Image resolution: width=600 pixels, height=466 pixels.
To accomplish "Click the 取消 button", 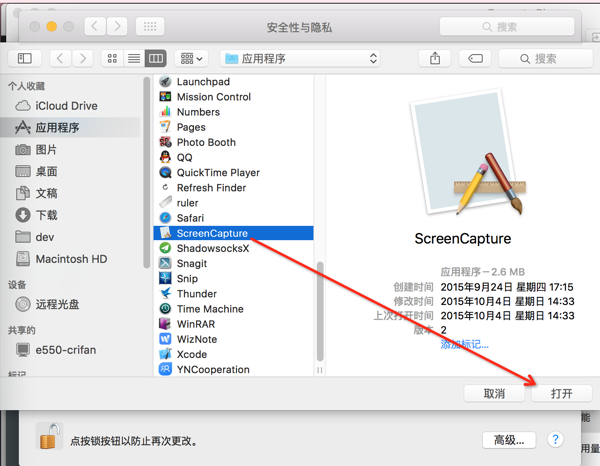I will [494, 393].
